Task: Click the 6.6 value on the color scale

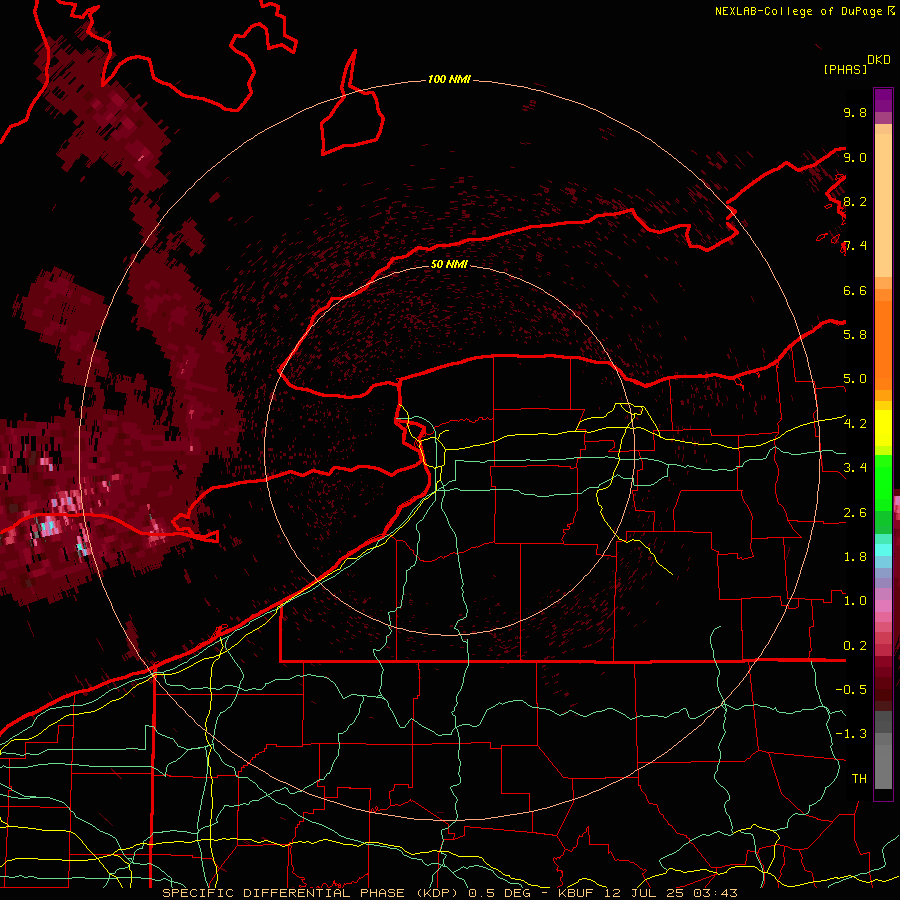Action: 855,290
